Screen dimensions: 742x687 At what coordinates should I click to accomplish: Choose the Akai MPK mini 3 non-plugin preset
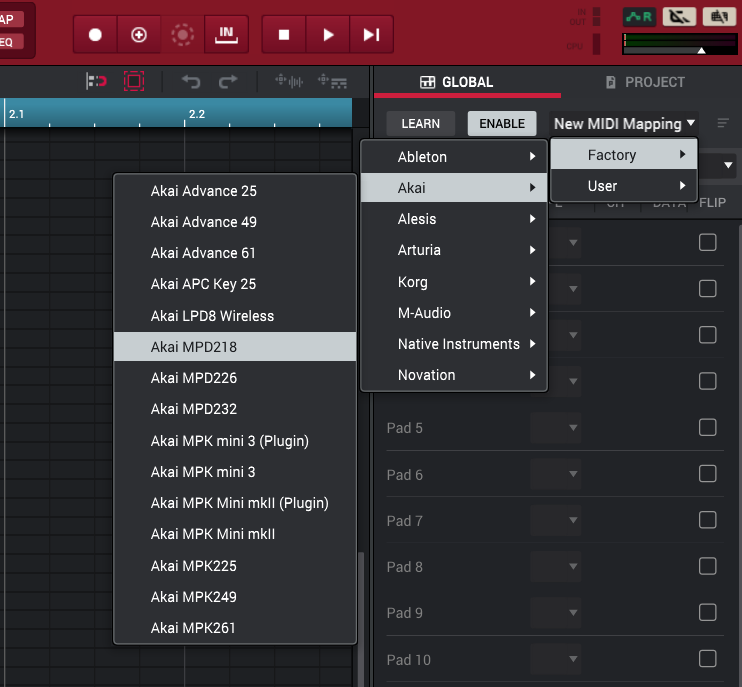click(x=235, y=472)
